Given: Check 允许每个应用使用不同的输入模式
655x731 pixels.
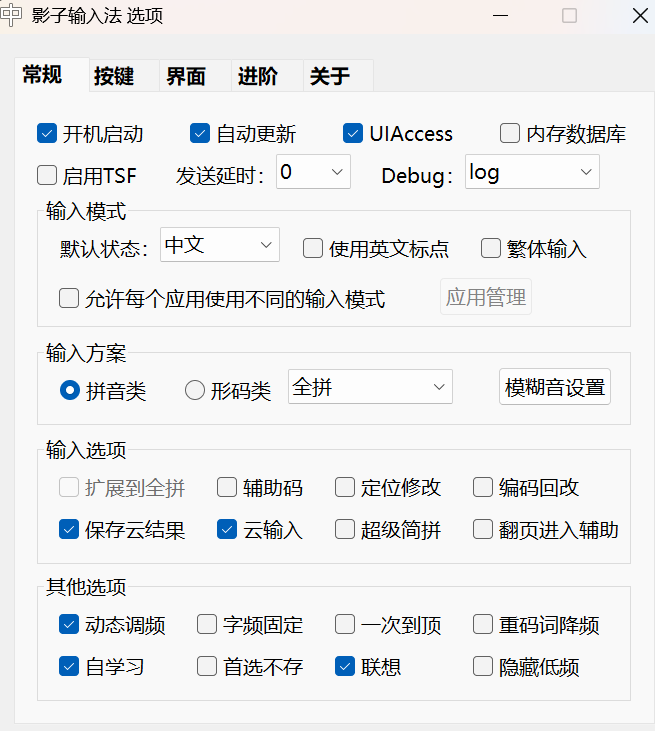Looking at the screenshot, I should pyautogui.click(x=69, y=298).
